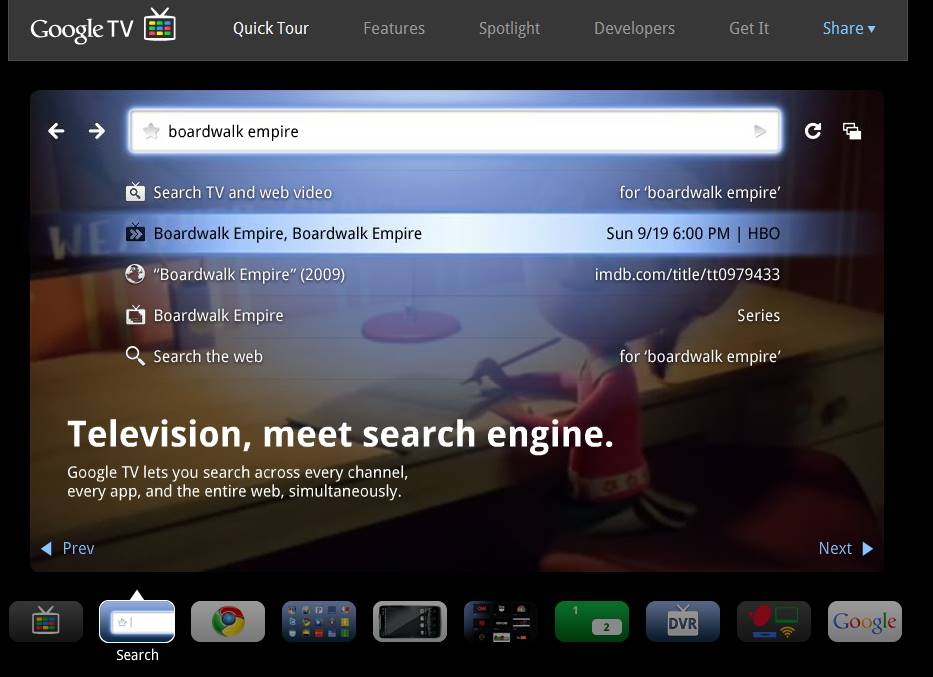Click the go arrow in search box
933x677 pixels.
point(760,131)
